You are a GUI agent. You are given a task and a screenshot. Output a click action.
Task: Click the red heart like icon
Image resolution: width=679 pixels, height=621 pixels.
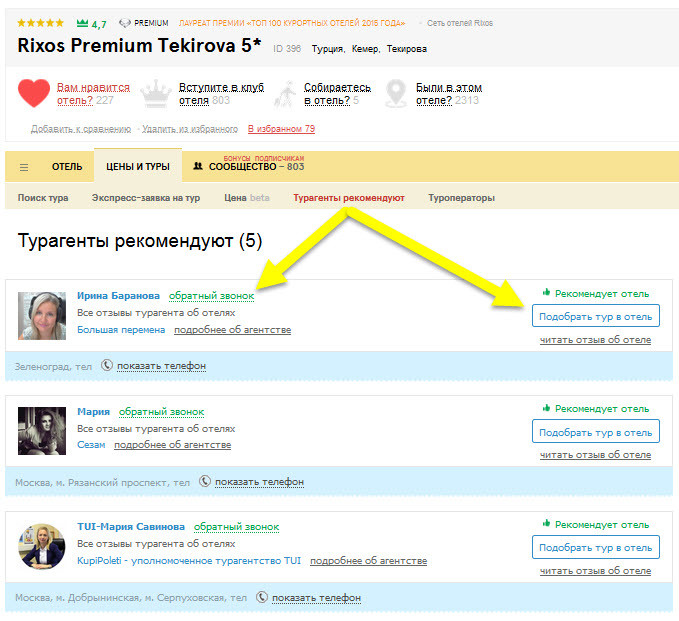coord(35,93)
